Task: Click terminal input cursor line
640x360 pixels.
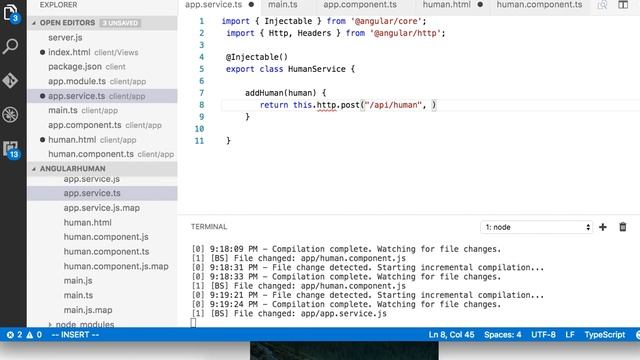Action: pos(193,323)
